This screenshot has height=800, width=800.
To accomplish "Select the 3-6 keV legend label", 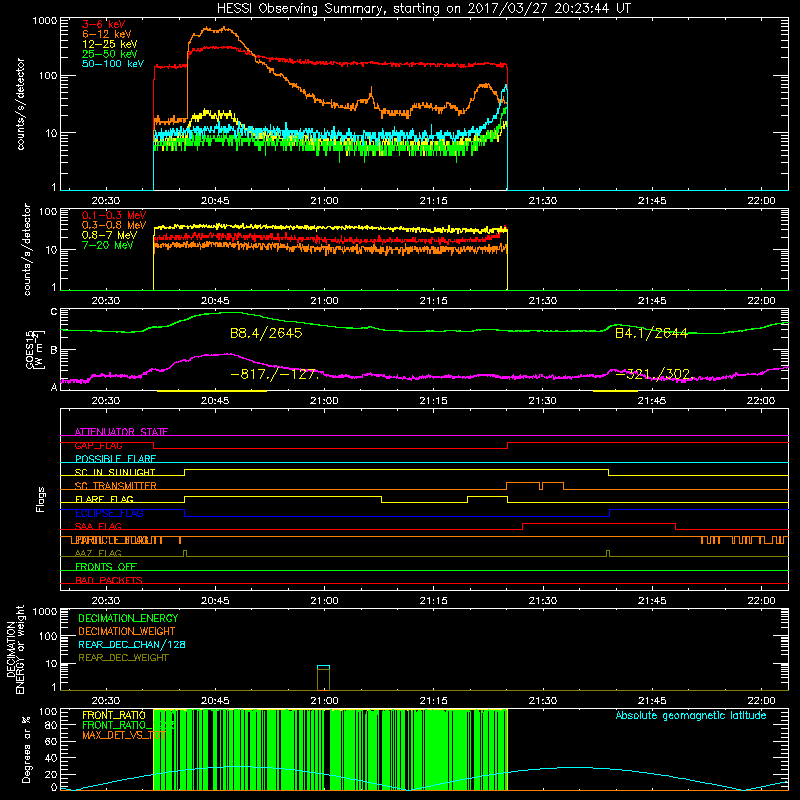I will [x=103, y=24].
